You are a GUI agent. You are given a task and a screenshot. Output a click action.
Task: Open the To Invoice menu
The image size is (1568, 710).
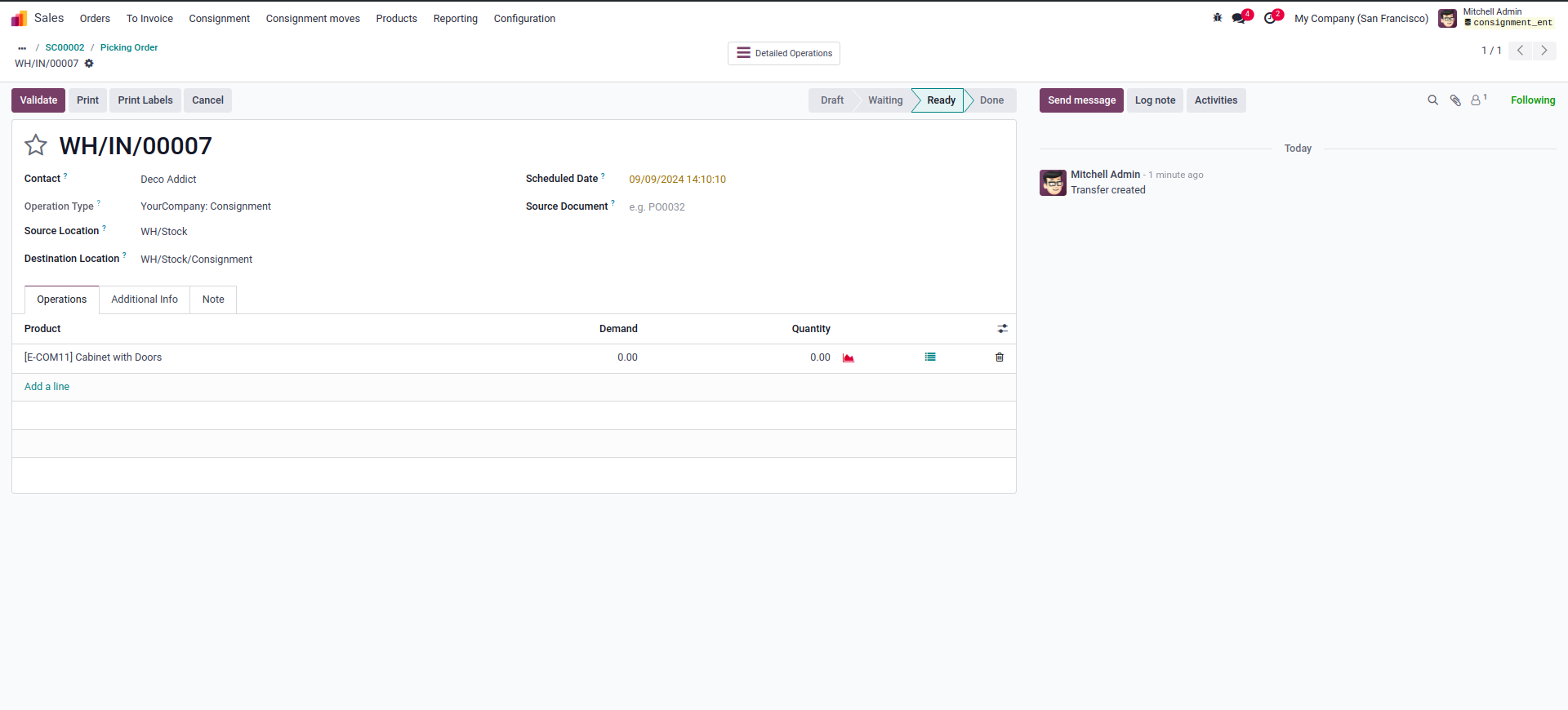coord(149,19)
